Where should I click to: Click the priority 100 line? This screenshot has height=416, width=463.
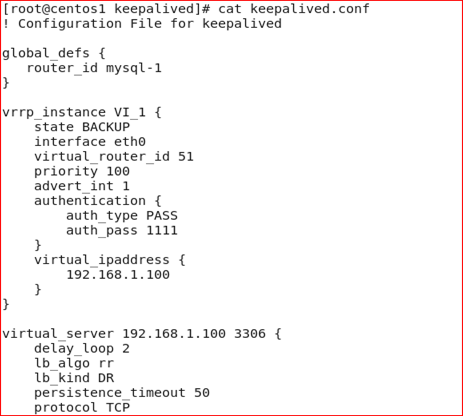(82, 171)
